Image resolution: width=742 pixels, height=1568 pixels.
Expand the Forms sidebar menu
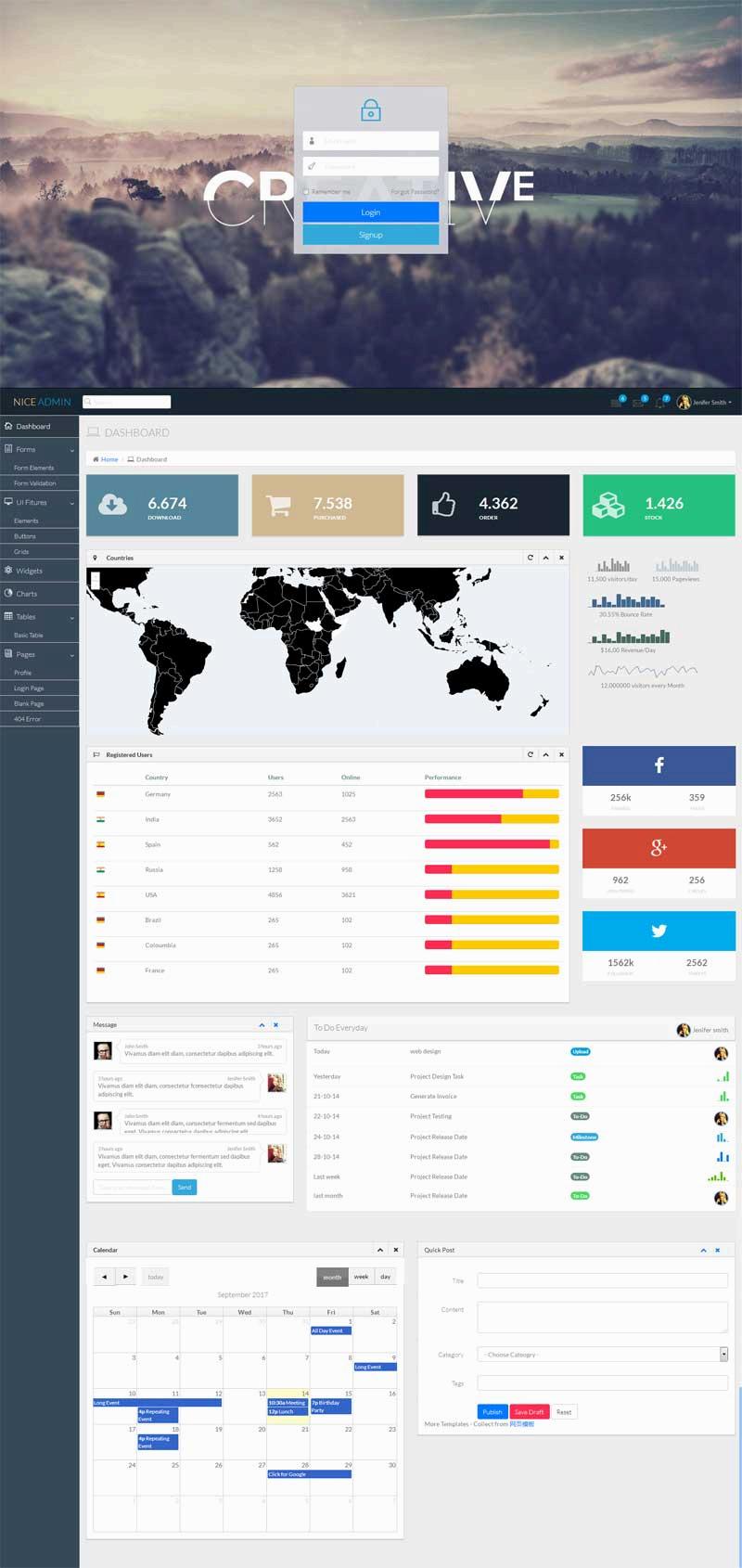(39, 449)
